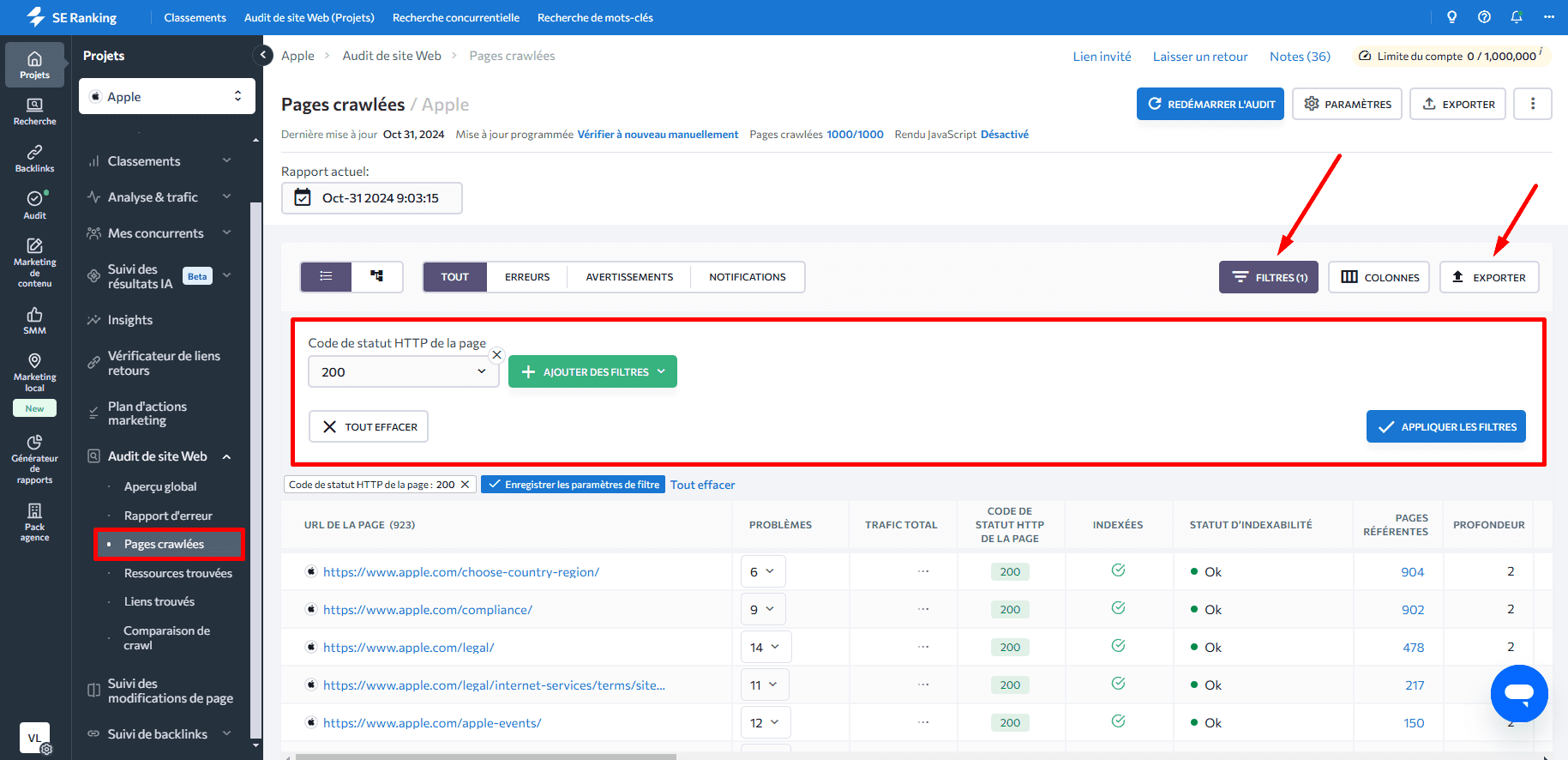Image resolution: width=1568 pixels, height=760 pixels.
Task: Open Notes (36) link
Action: click(1300, 57)
